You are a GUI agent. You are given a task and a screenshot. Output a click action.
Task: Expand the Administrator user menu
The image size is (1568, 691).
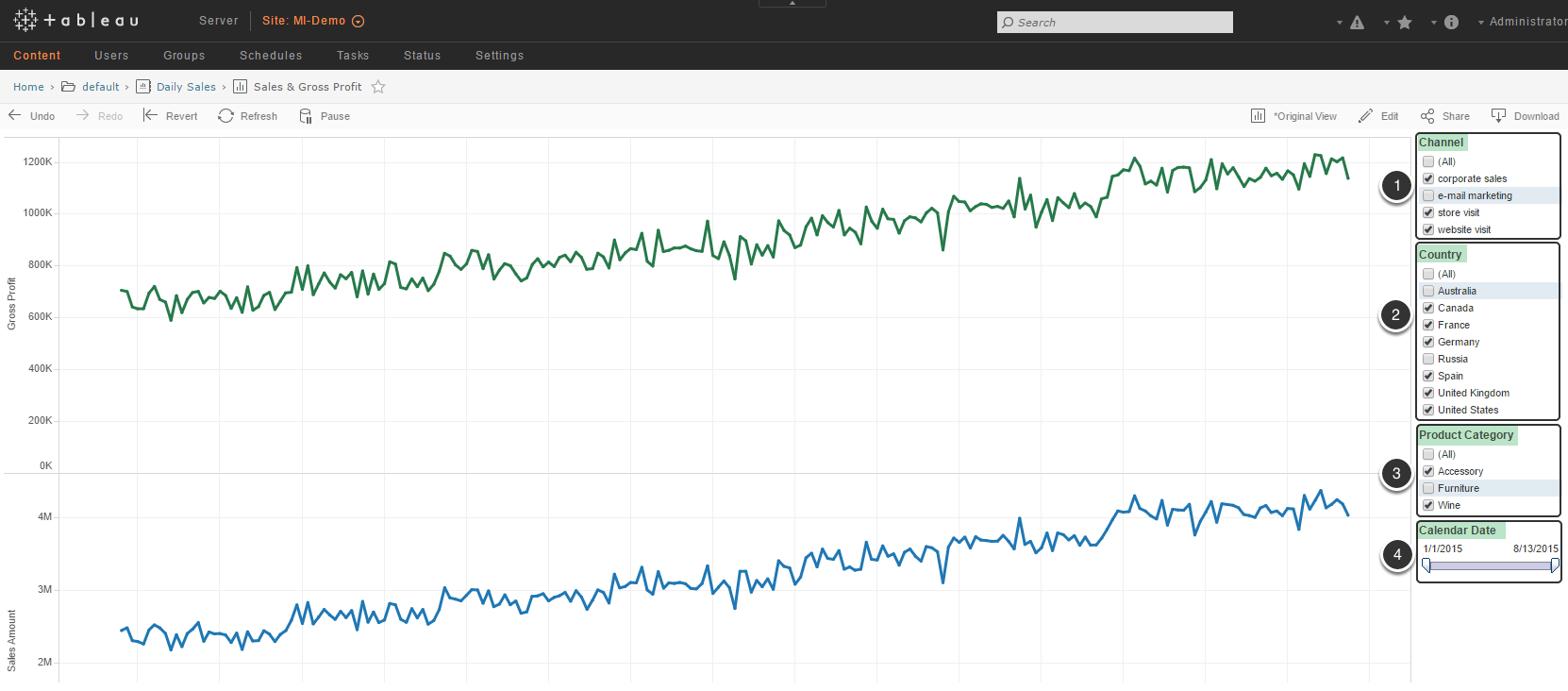click(1523, 22)
